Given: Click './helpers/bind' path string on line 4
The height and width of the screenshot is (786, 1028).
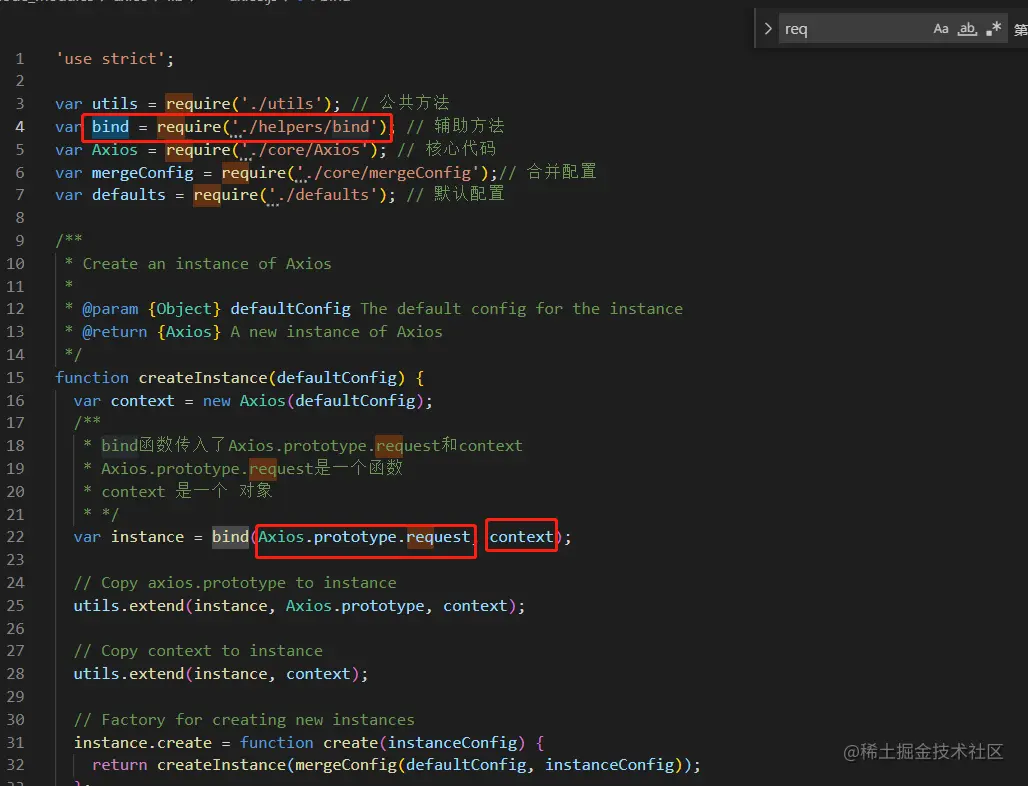Looking at the screenshot, I should 305,127.
